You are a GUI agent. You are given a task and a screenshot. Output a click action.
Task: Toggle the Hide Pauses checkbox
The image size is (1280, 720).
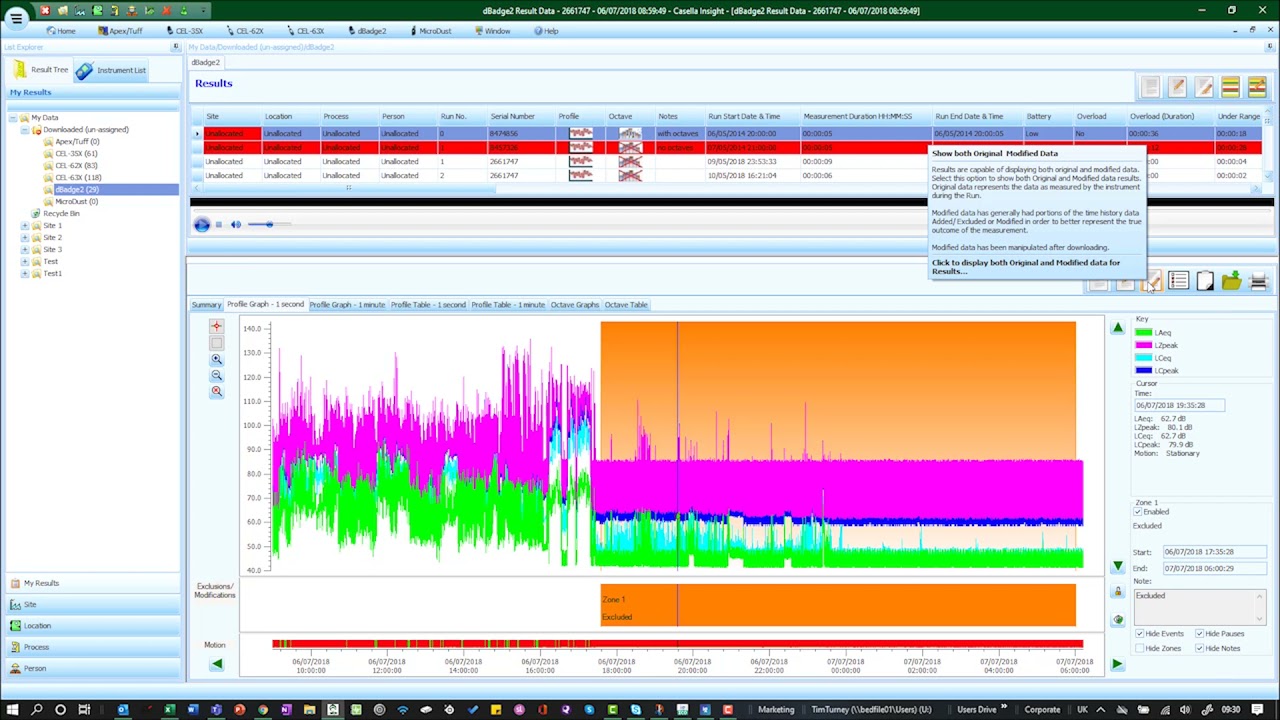click(x=1199, y=634)
